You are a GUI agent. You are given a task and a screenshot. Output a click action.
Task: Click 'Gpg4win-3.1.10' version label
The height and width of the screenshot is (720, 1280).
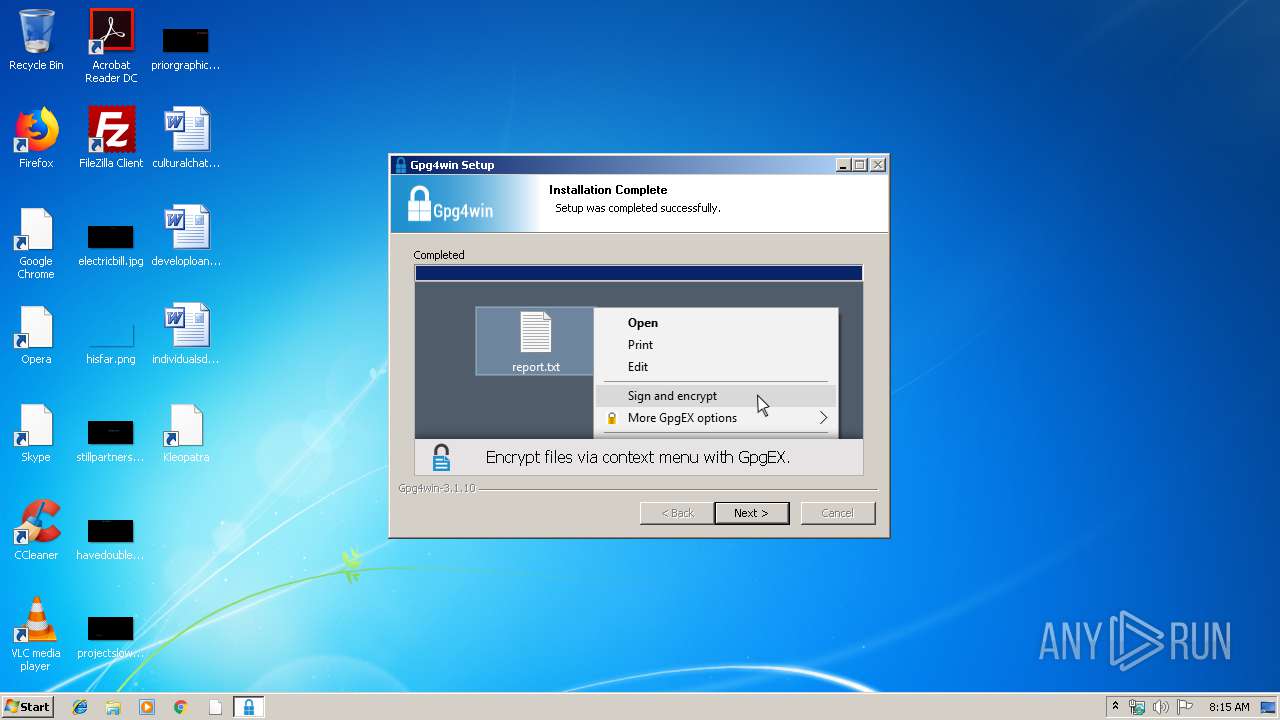[x=437, y=488]
